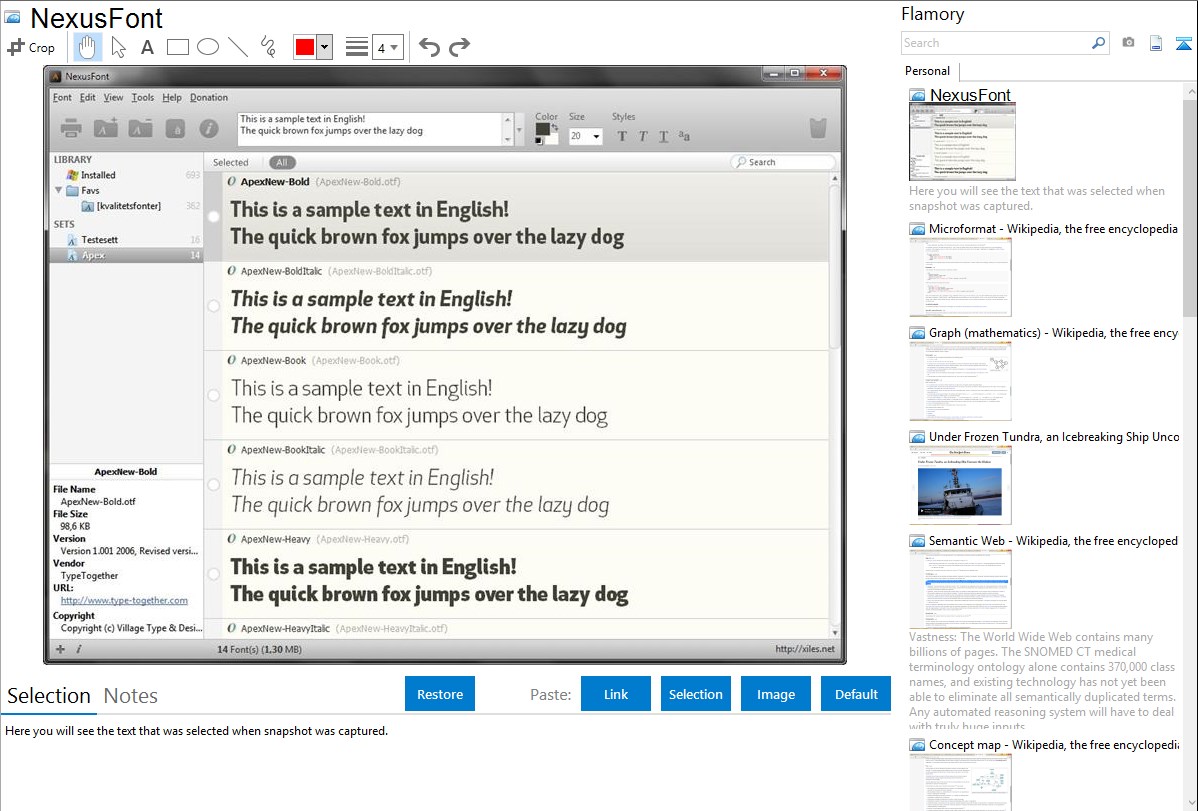The width and height of the screenshot is (1198, 811).
Task: Select the ellipse shape tool
Action: (x=207, y=47)
